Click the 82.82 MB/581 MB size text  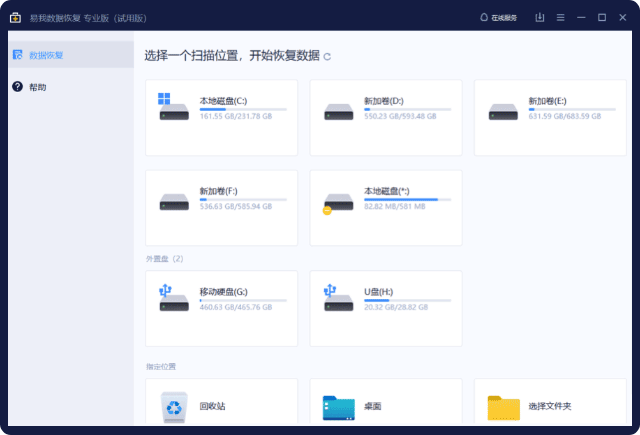point(395,206)
